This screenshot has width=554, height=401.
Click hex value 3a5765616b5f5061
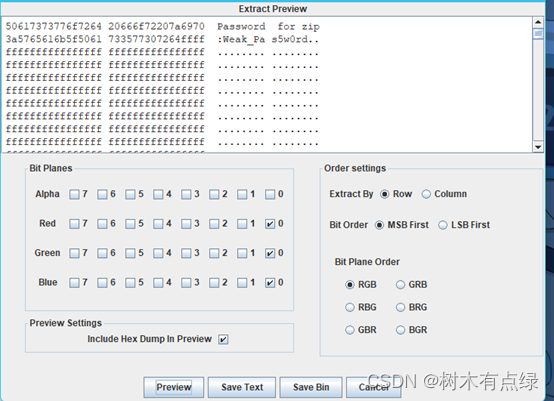pos(54,39)
